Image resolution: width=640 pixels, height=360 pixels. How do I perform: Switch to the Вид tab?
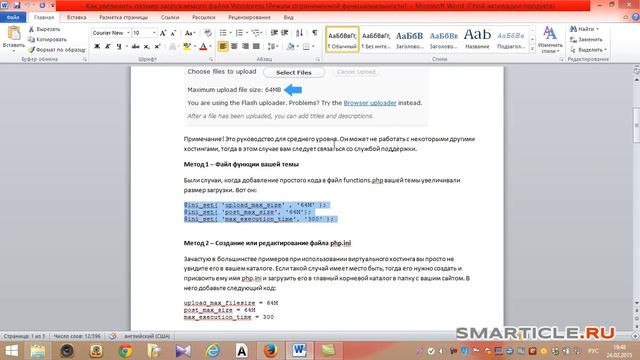pos(289,18)
